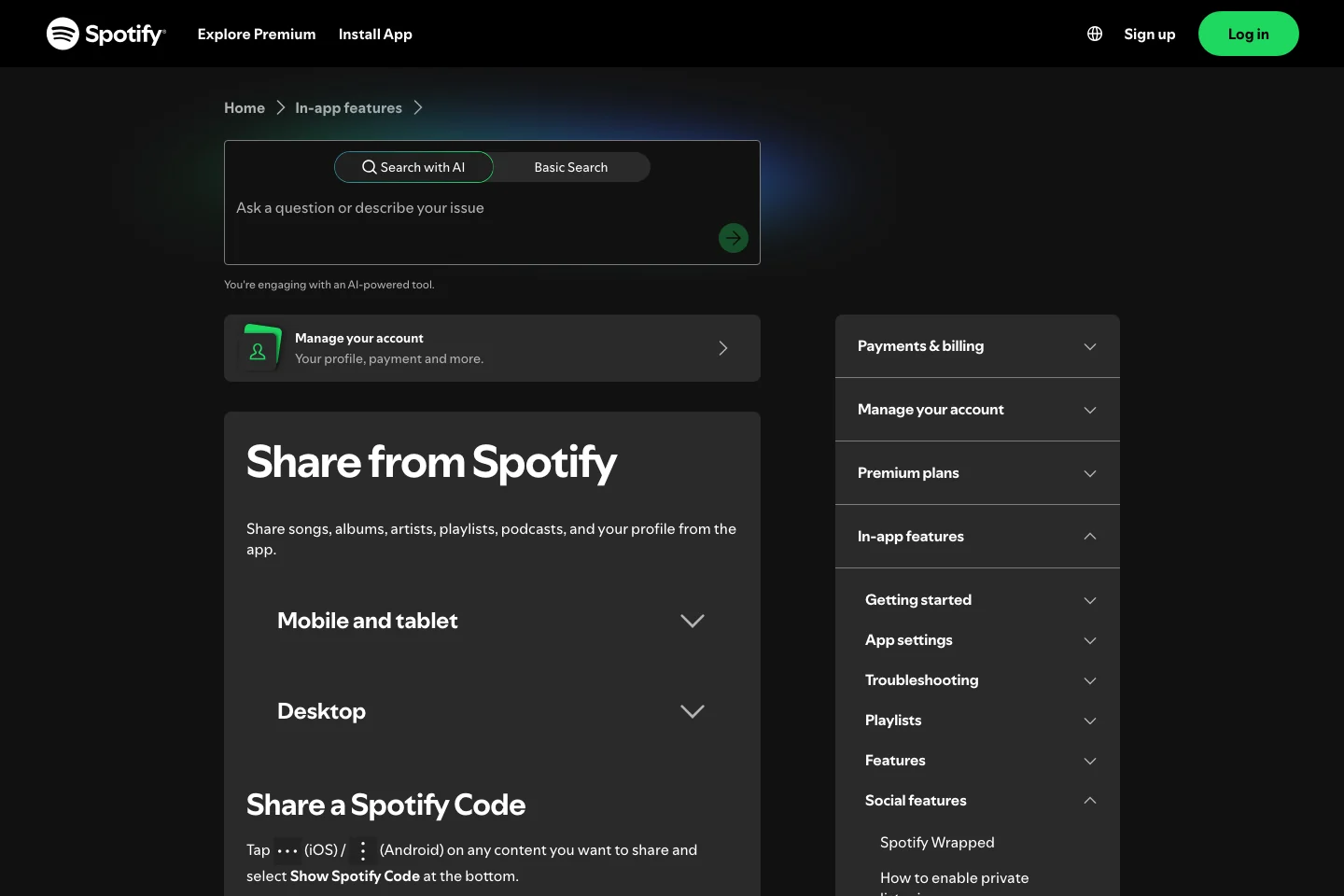Screen dimensions: 1344x896
Task: Go to the Home breadcrumb
Action: (245, 107)
